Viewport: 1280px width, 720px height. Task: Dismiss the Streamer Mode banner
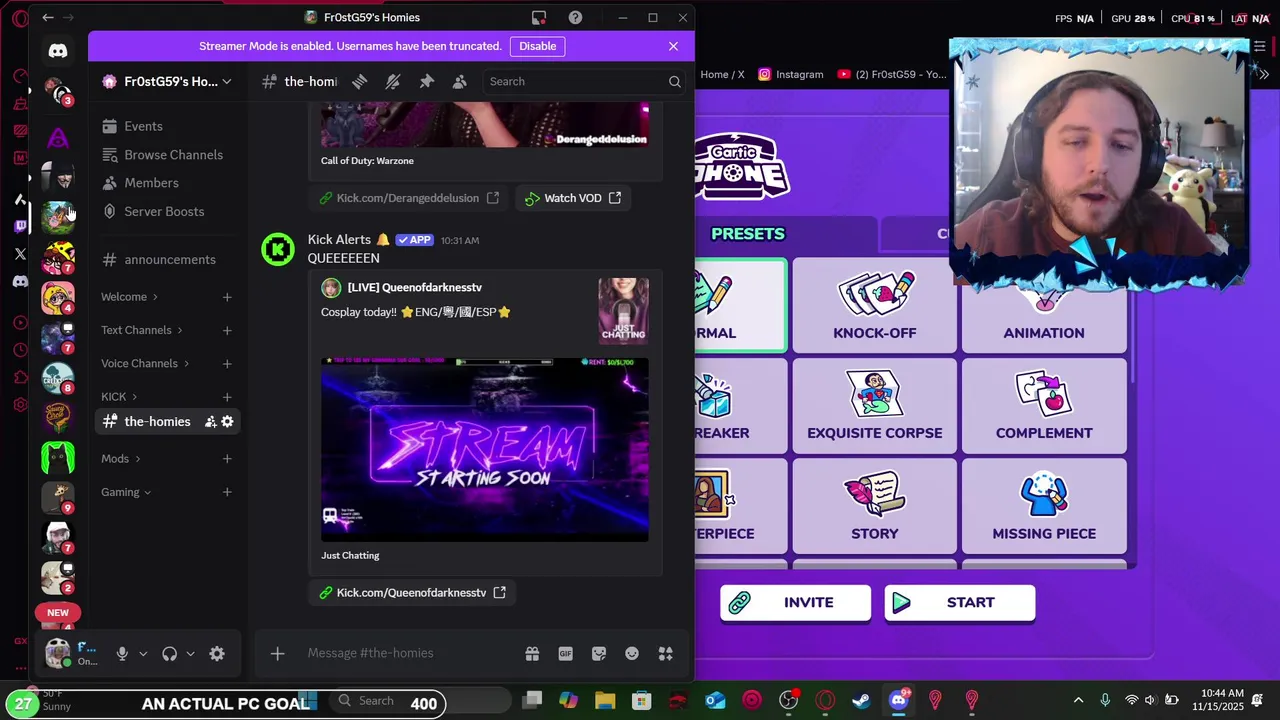(x=673, y=46)
